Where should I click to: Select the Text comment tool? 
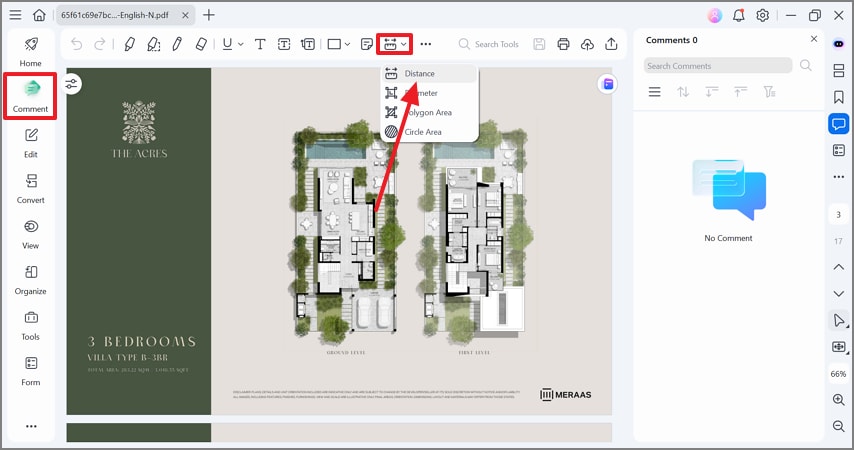[260, 44]
